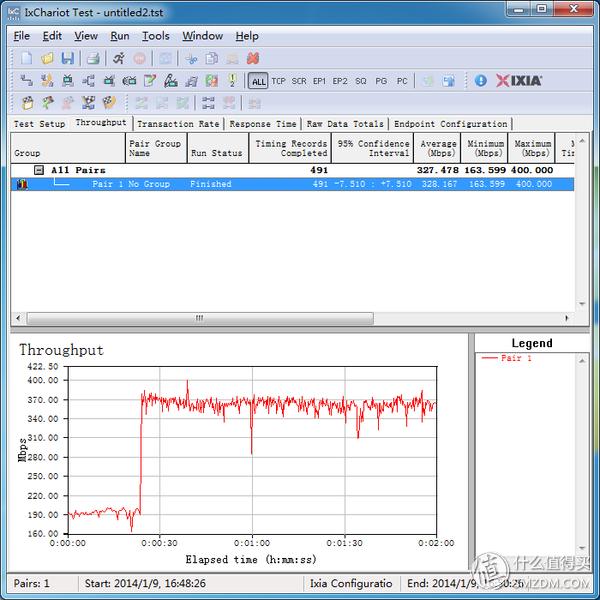Click the Cut scissors icon

pyautogui.click(x=190, y=59)
